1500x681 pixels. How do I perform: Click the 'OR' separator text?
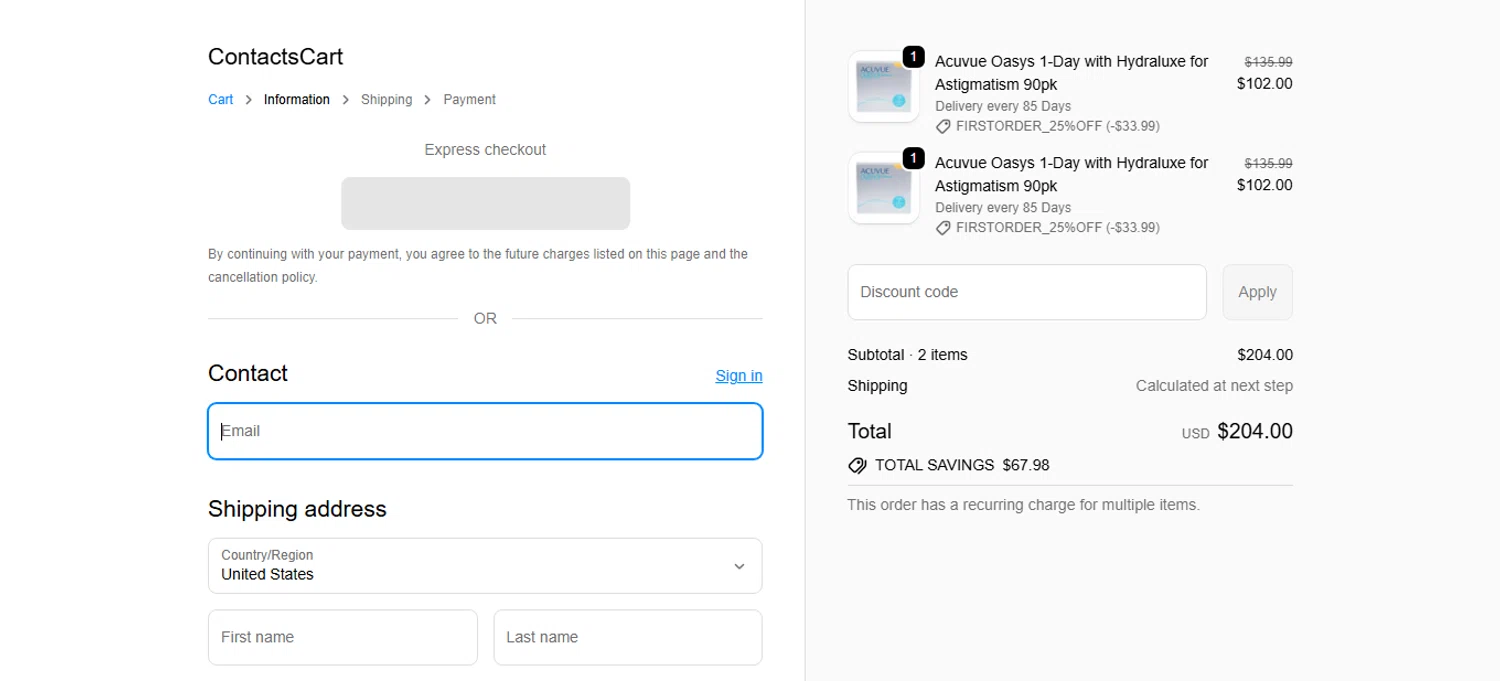point(485,319)
